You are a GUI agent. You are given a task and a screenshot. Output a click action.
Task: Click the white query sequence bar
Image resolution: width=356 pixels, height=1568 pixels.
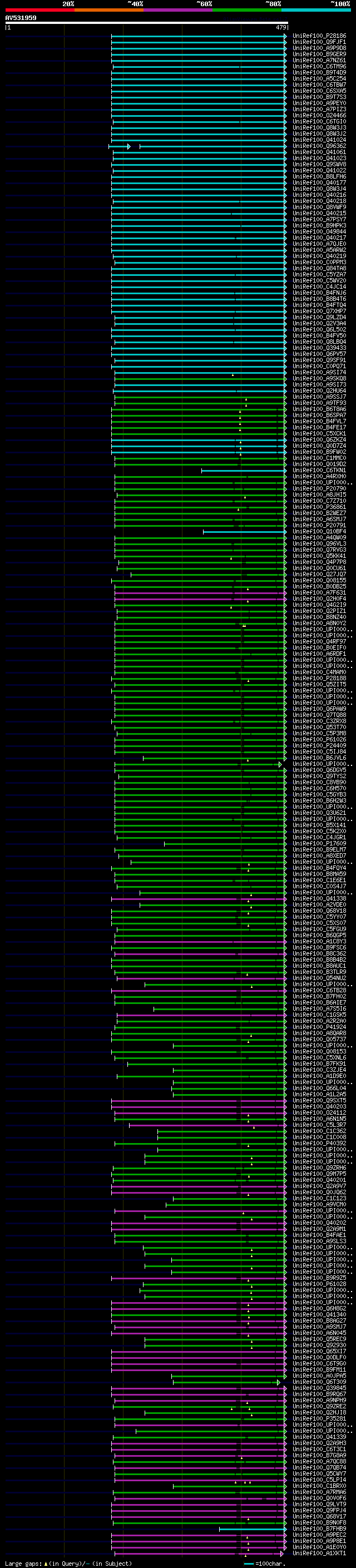click(146, 22)
